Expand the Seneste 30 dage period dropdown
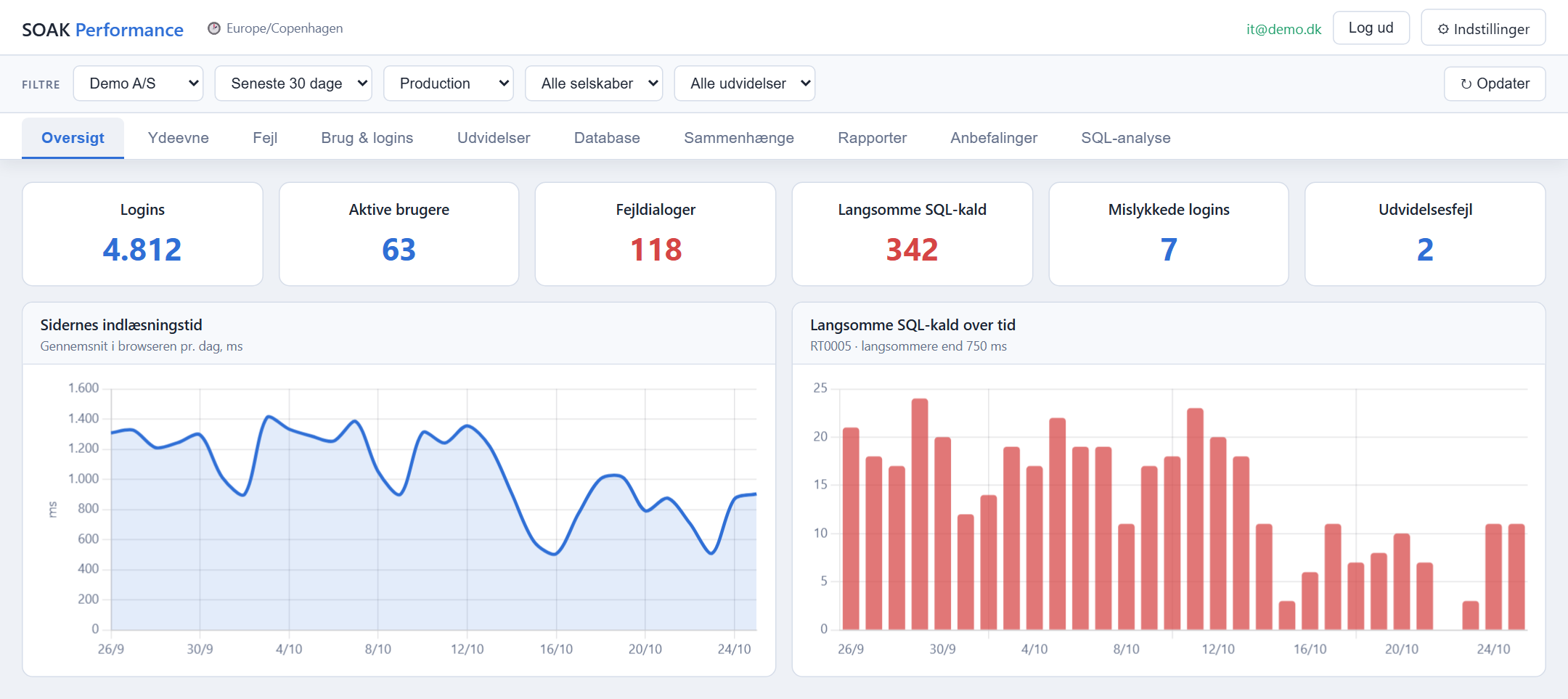The image size is (1568, 699). pos(293,83)
